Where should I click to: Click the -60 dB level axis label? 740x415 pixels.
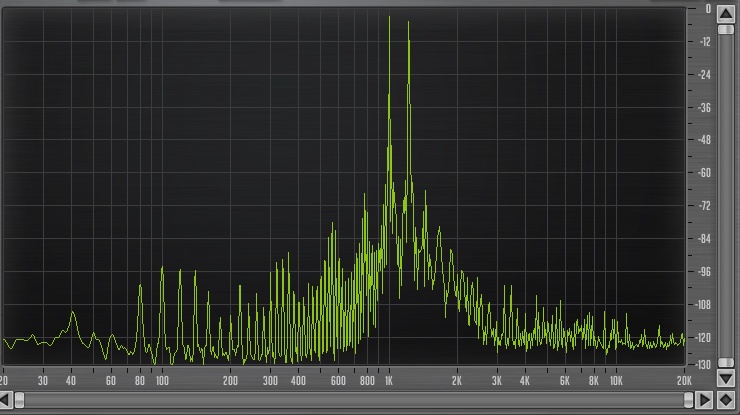pyautogui.click(x=704, y=173)
